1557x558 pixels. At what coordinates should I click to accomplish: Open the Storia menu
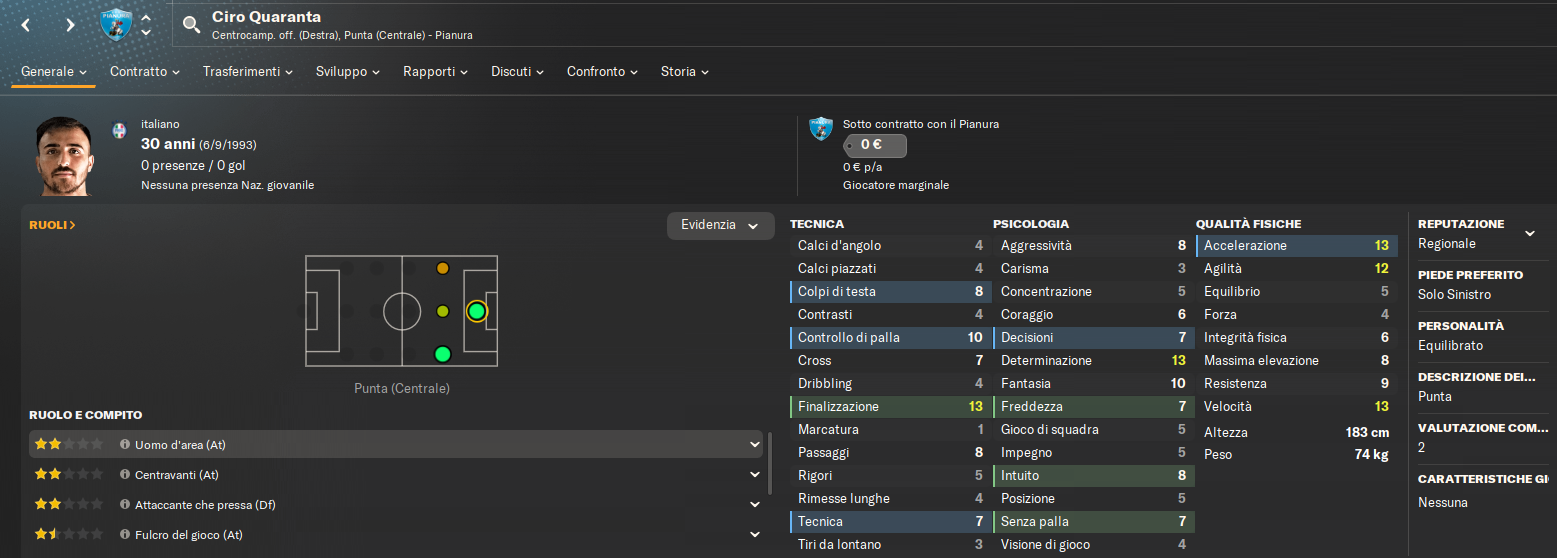point(685,72)
